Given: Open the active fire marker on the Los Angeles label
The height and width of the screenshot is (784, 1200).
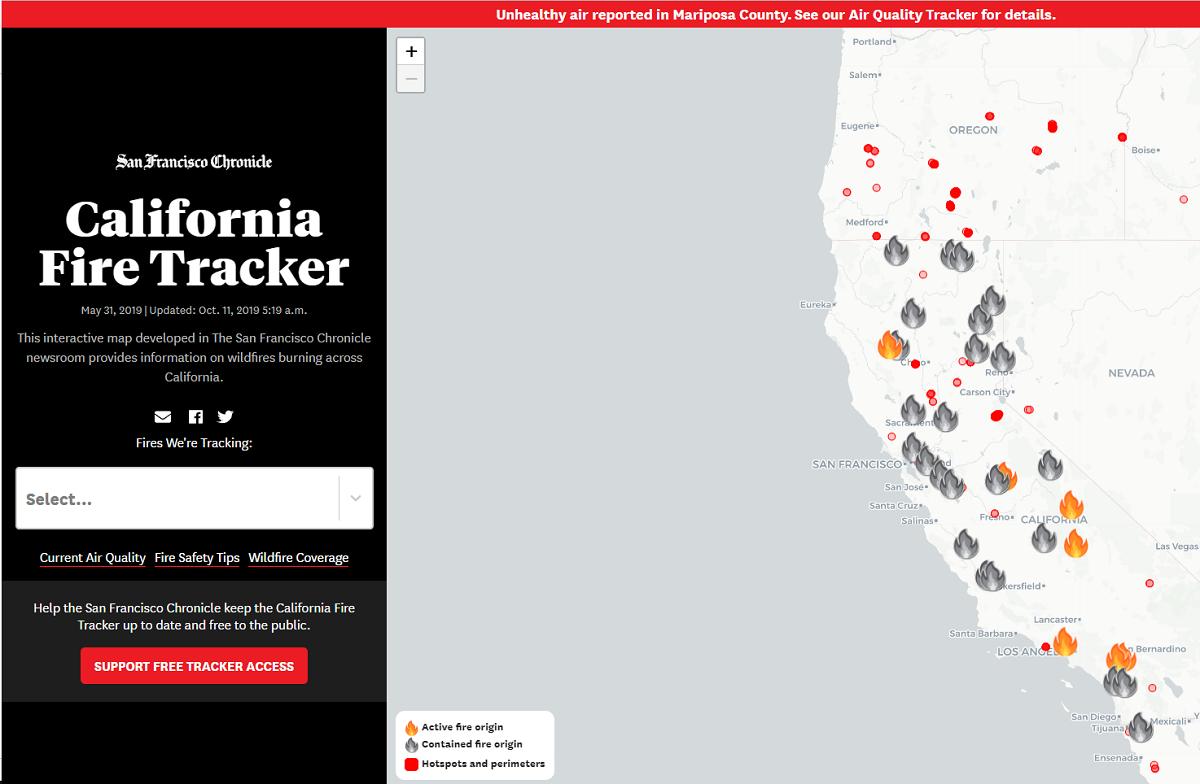Looking at the screenshot, I should point(1065,642).
